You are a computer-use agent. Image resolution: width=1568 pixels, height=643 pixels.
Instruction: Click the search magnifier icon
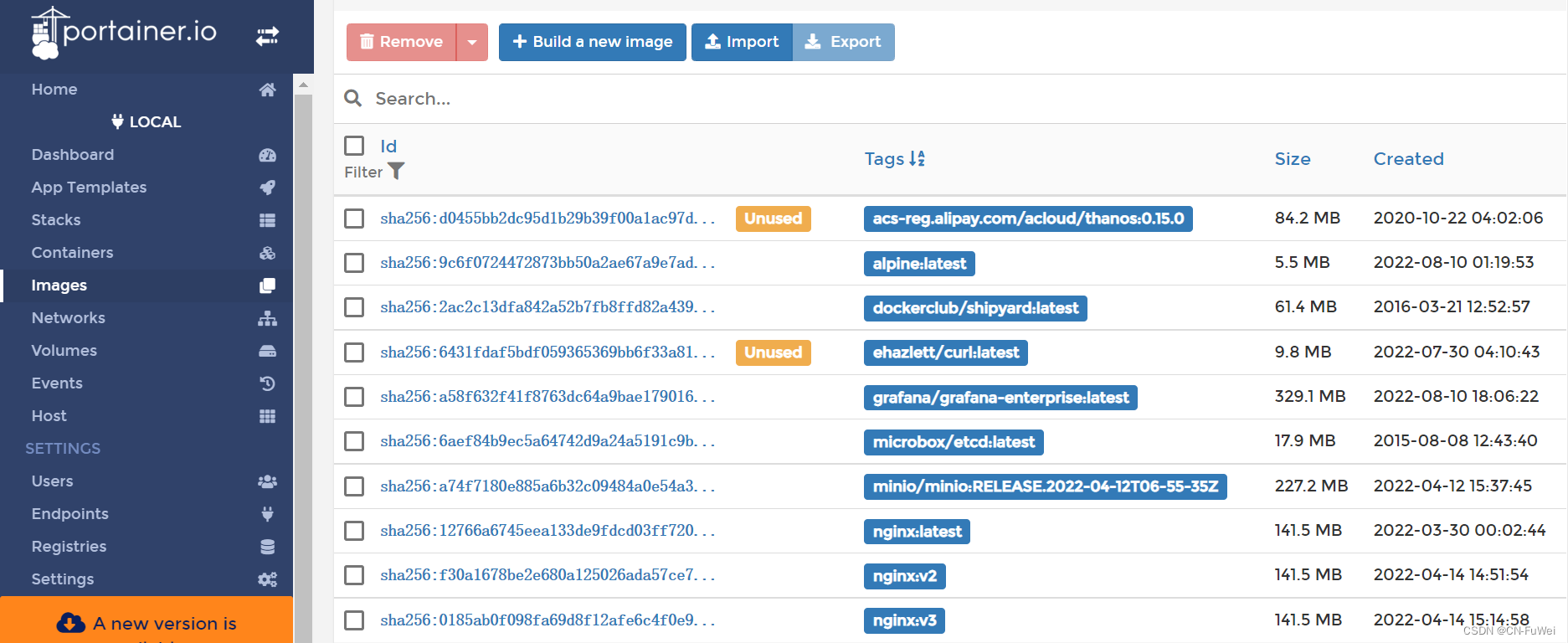353,99
